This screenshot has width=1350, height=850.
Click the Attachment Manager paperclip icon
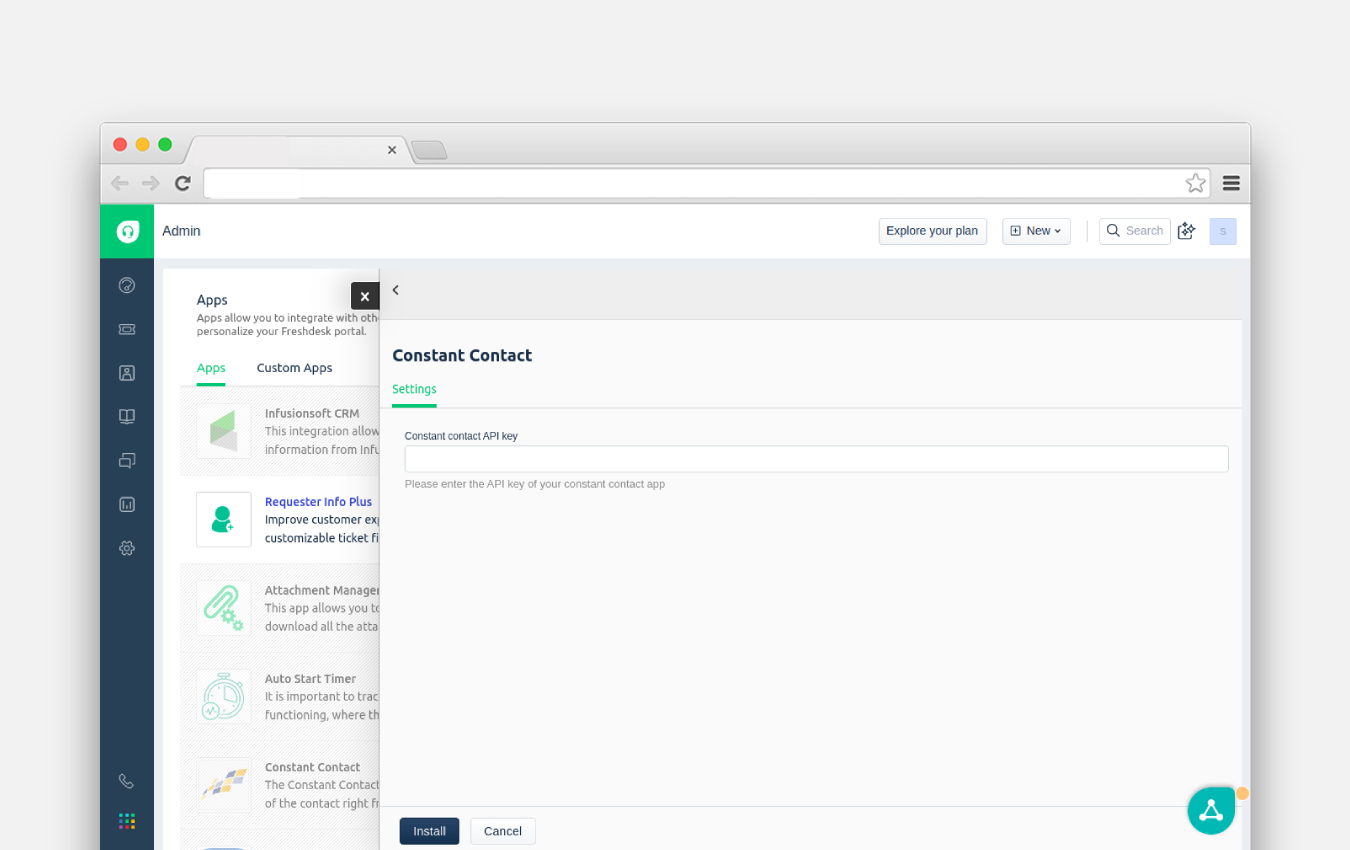[224, 608]
